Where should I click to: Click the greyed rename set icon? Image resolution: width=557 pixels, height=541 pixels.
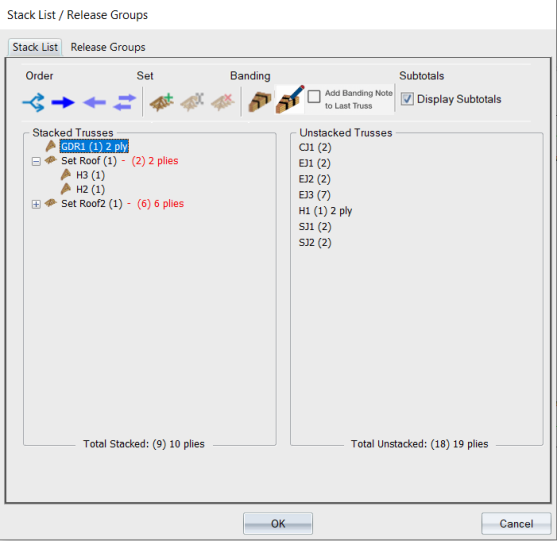[x=192, y=103]
